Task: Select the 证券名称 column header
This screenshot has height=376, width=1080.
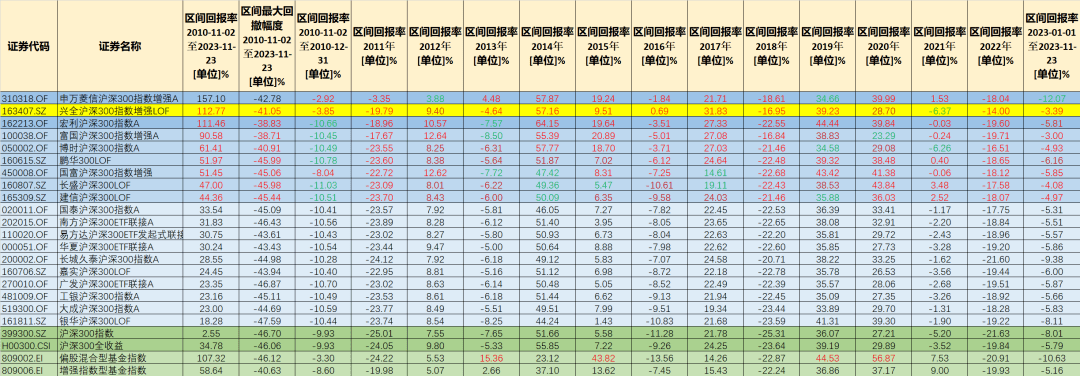Action: (x=121, y=46)
